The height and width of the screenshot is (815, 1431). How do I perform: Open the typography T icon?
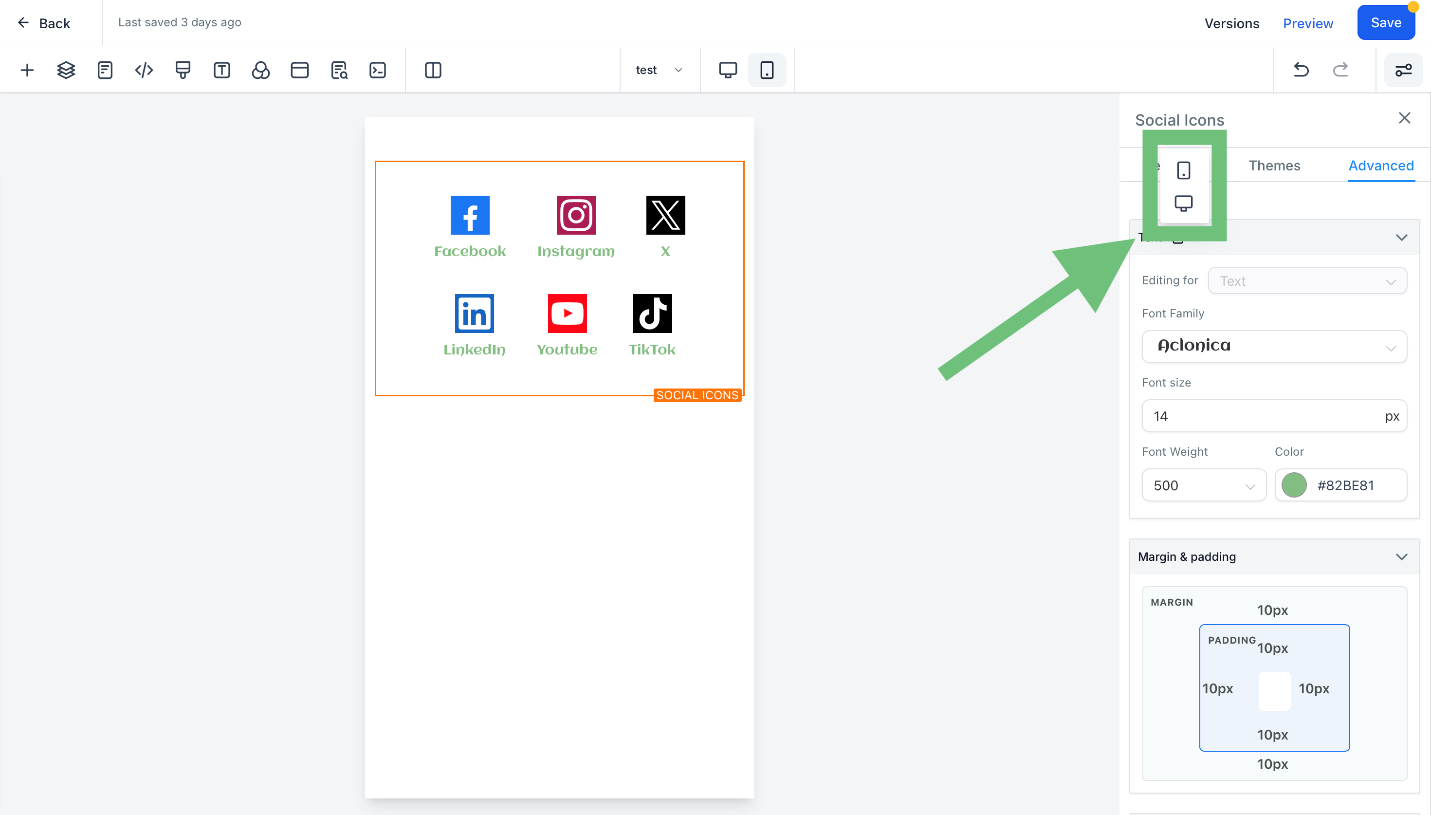click(x=222, y=70)
